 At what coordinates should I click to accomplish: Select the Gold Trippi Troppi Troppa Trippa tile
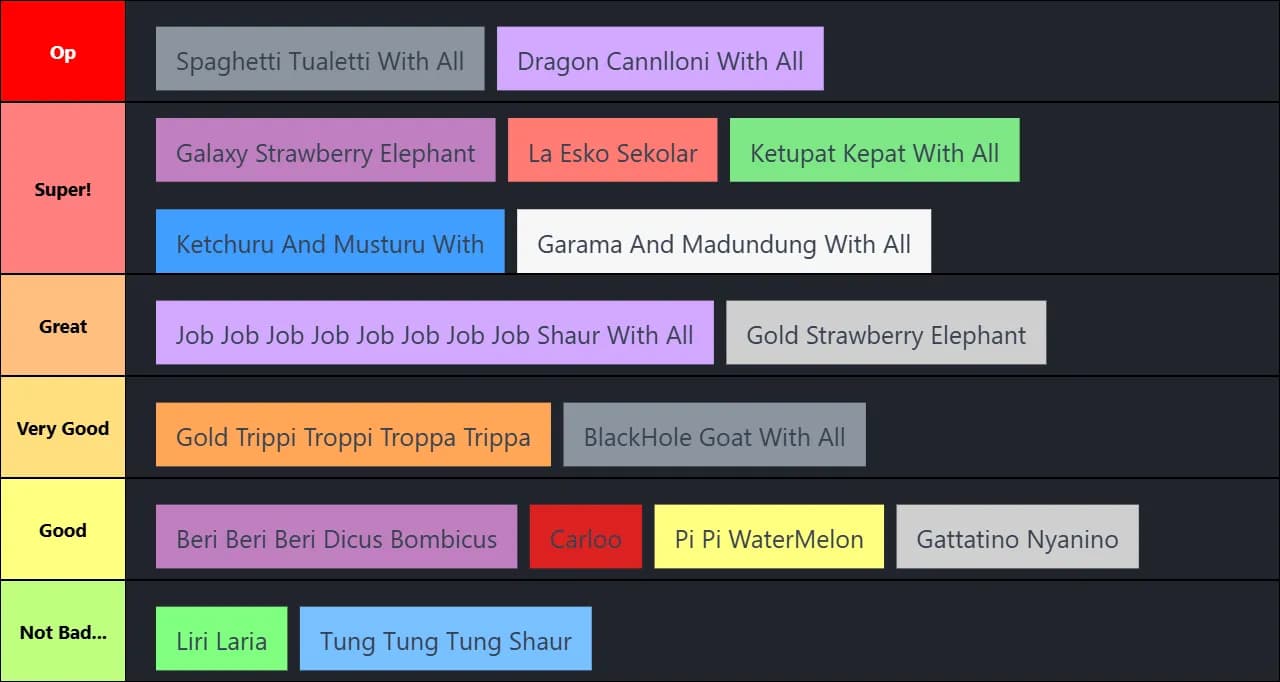pos(353,435)
